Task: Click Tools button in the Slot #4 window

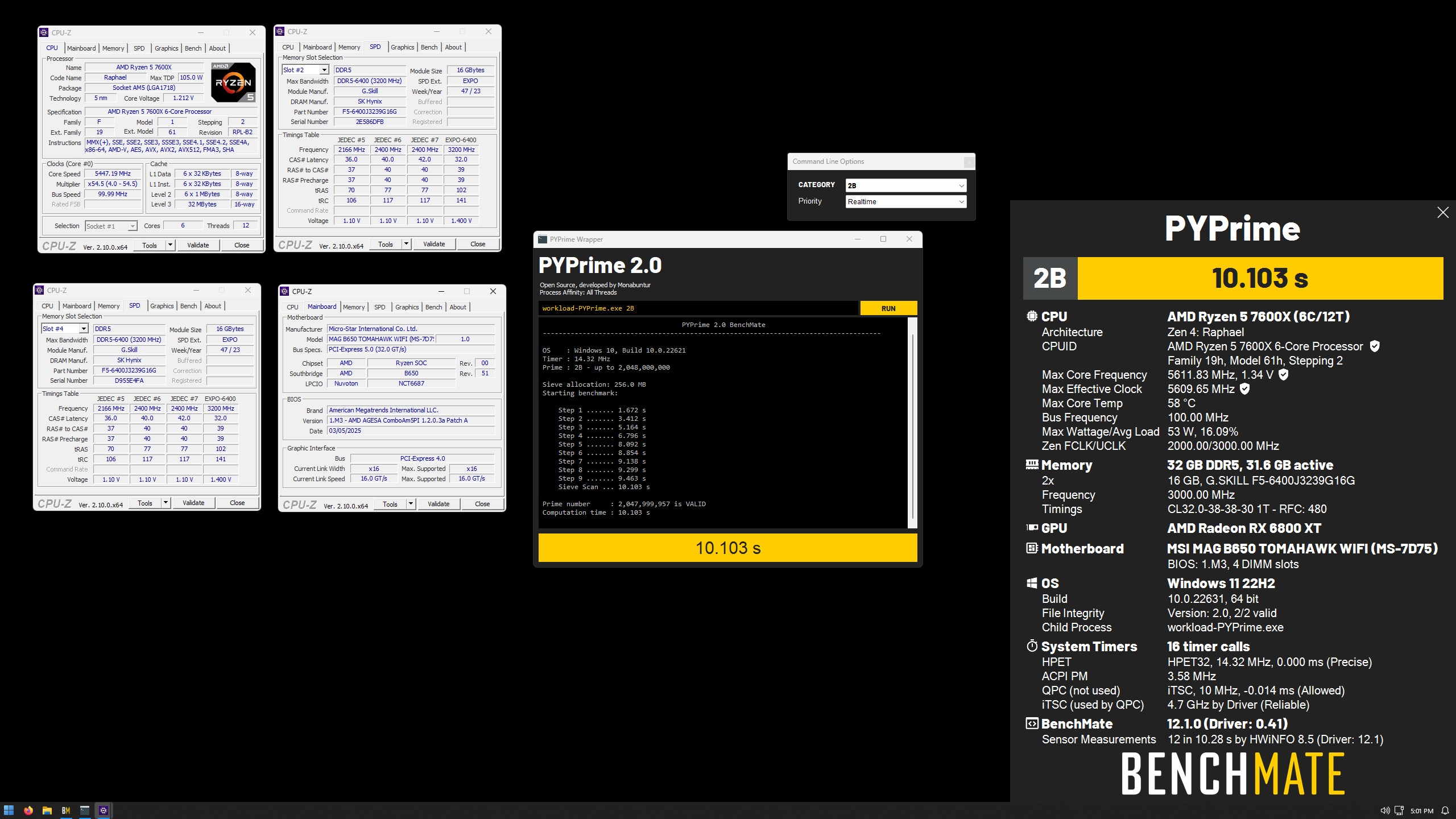Action: 145,503
